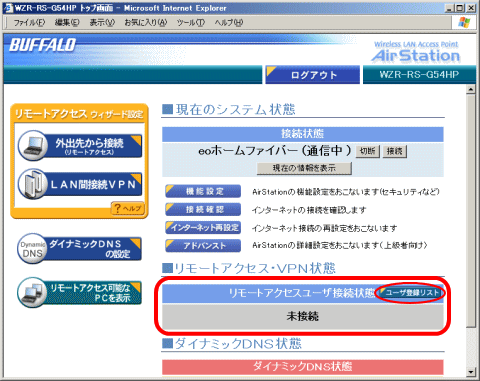
Task: Click the 接続 button next to 切断
Action: tap(395, 151)
